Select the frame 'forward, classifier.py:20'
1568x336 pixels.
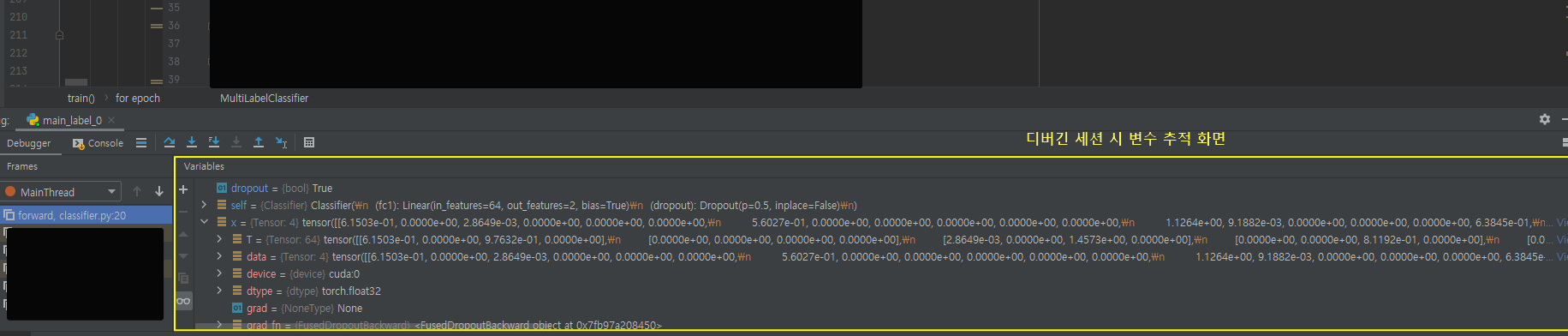tap(86, 215)
